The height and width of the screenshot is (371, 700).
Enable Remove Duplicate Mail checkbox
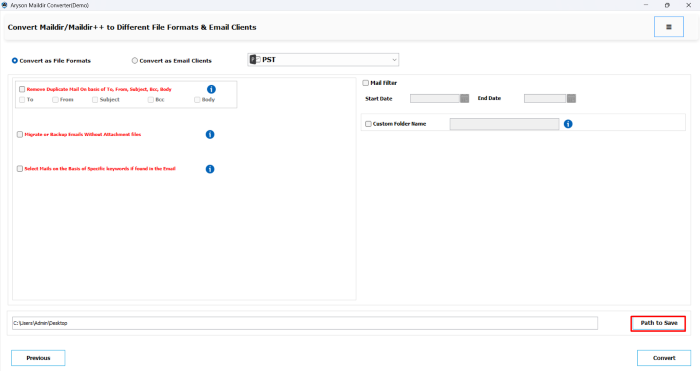(x=22, y=89)
